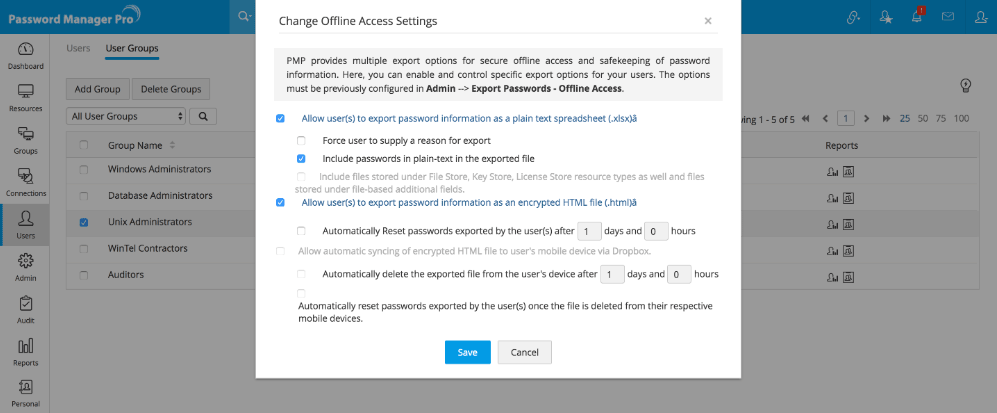
Task: Click the Save button
Action: point(467,352)
